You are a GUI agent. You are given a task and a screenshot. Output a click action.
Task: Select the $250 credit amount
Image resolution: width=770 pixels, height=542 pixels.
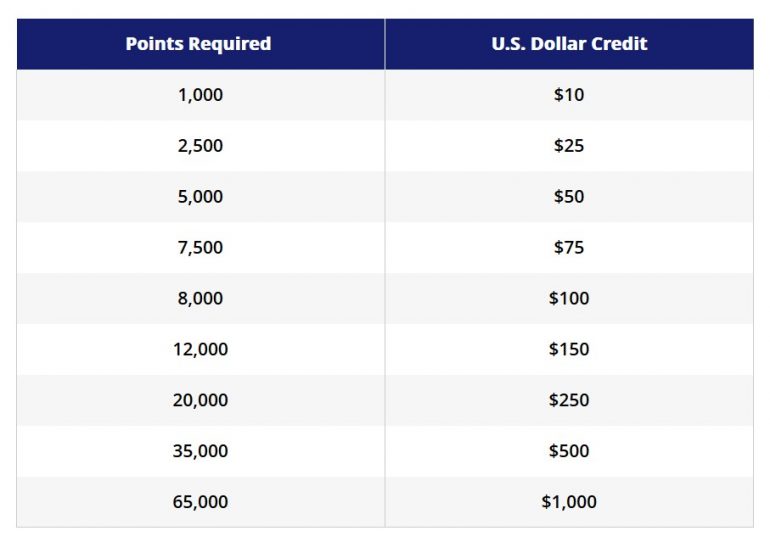pos(569,400)
